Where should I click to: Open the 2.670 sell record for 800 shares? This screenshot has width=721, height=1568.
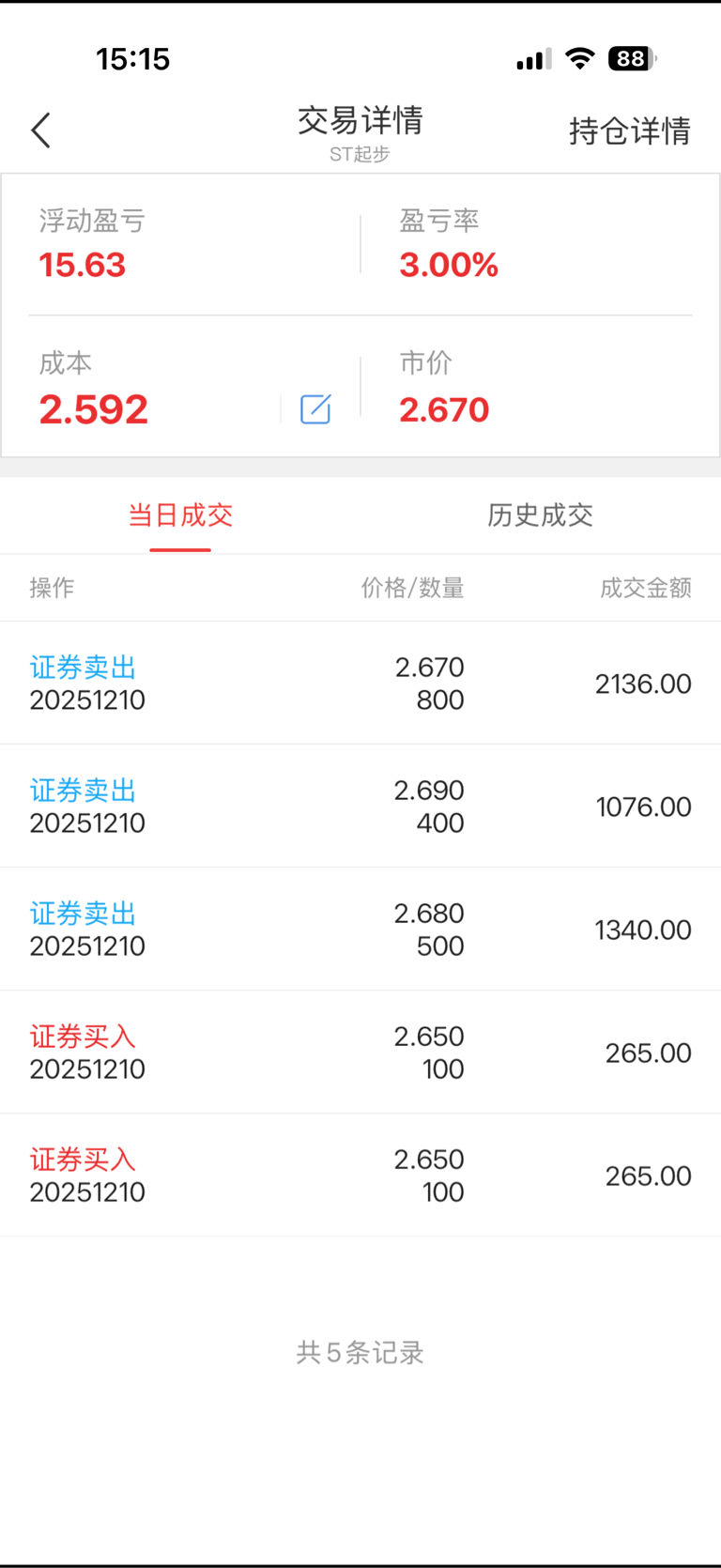[x=360, y=683]
